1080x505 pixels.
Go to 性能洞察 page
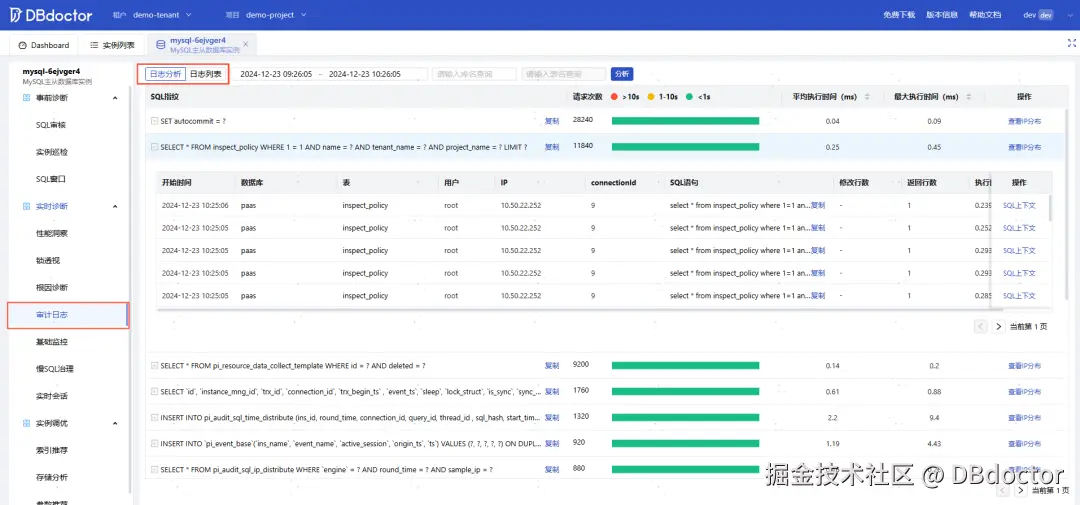pos(52,233)
